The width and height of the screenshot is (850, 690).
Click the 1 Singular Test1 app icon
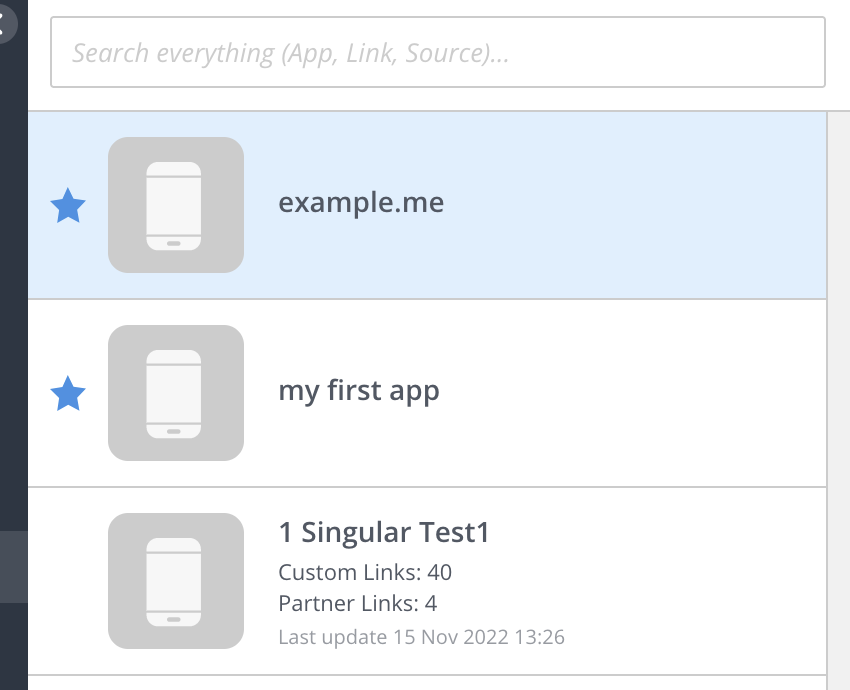[x=176, y=581]
